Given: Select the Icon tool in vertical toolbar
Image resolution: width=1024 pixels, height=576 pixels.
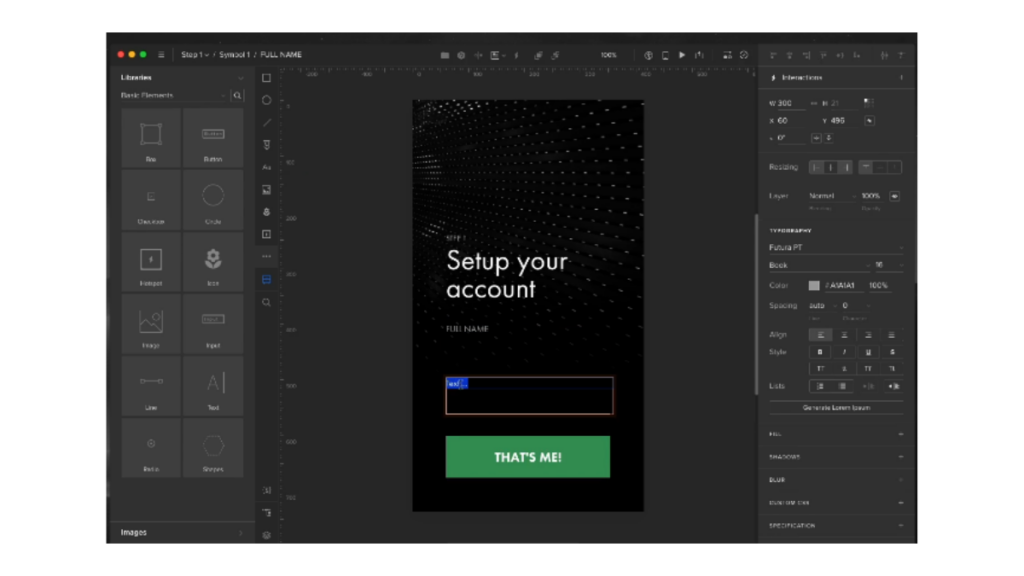Looking at the screenshot, I should 266,212.
